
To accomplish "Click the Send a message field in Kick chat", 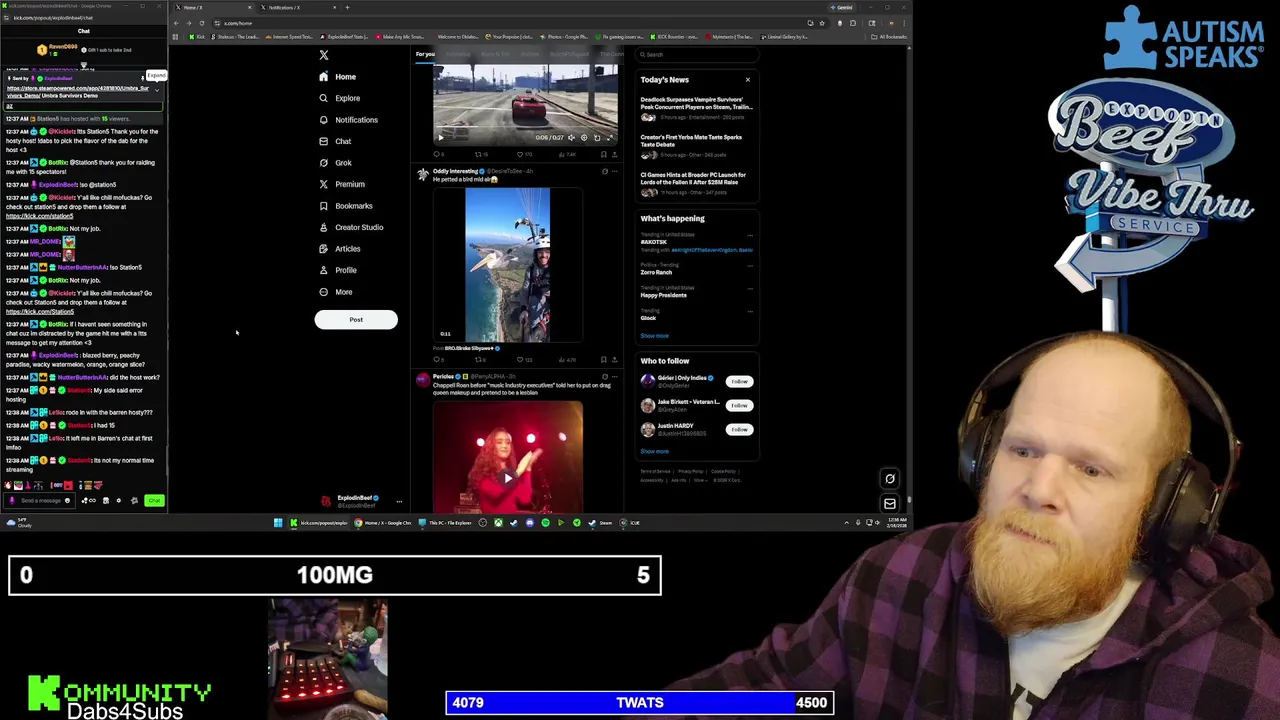I will pyautogui.click(x=38, y=500).
